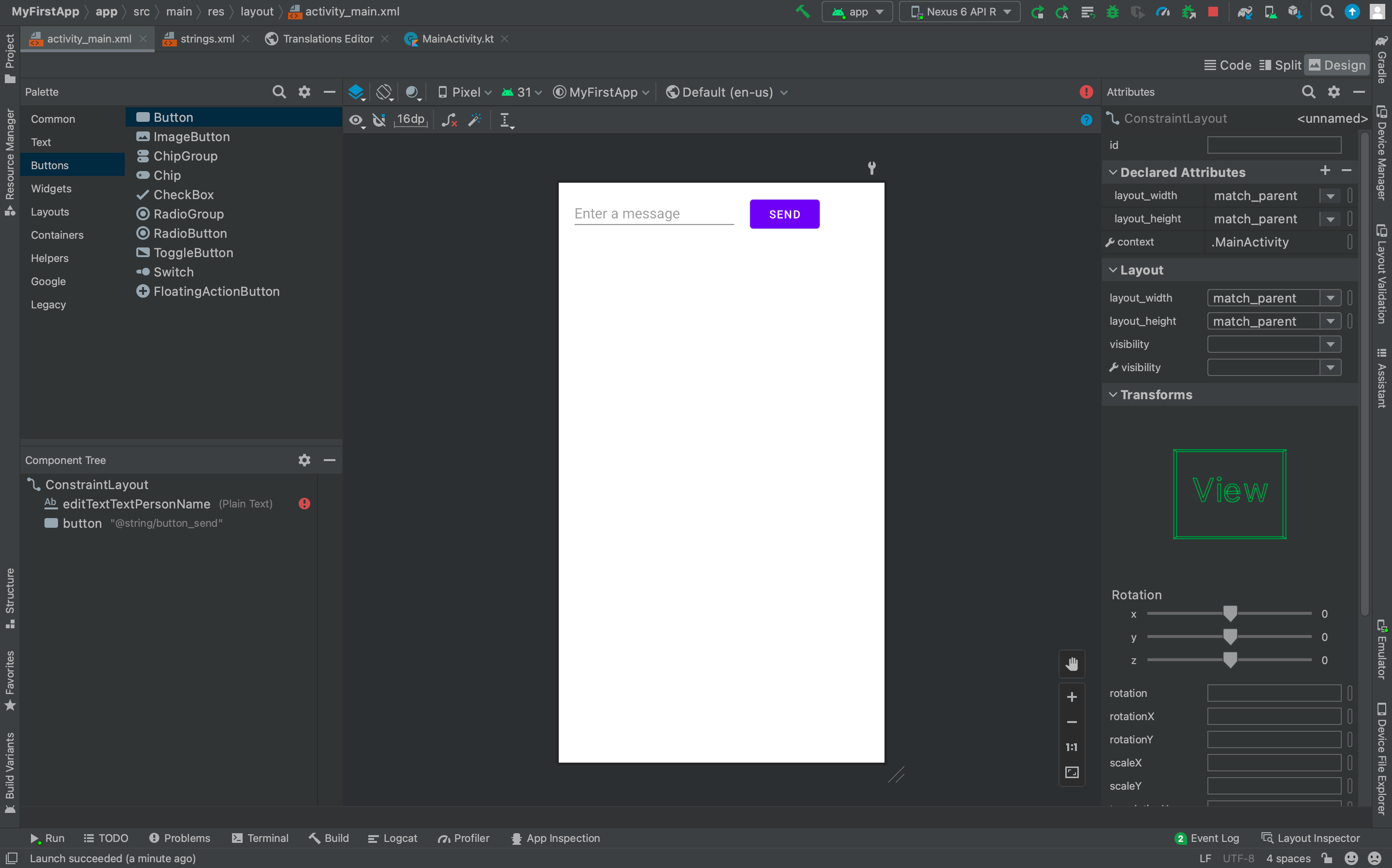Screen dimensions: 1392x868
Task: Click the red error indicator on editTextTextPersonName
Action: 304,504
